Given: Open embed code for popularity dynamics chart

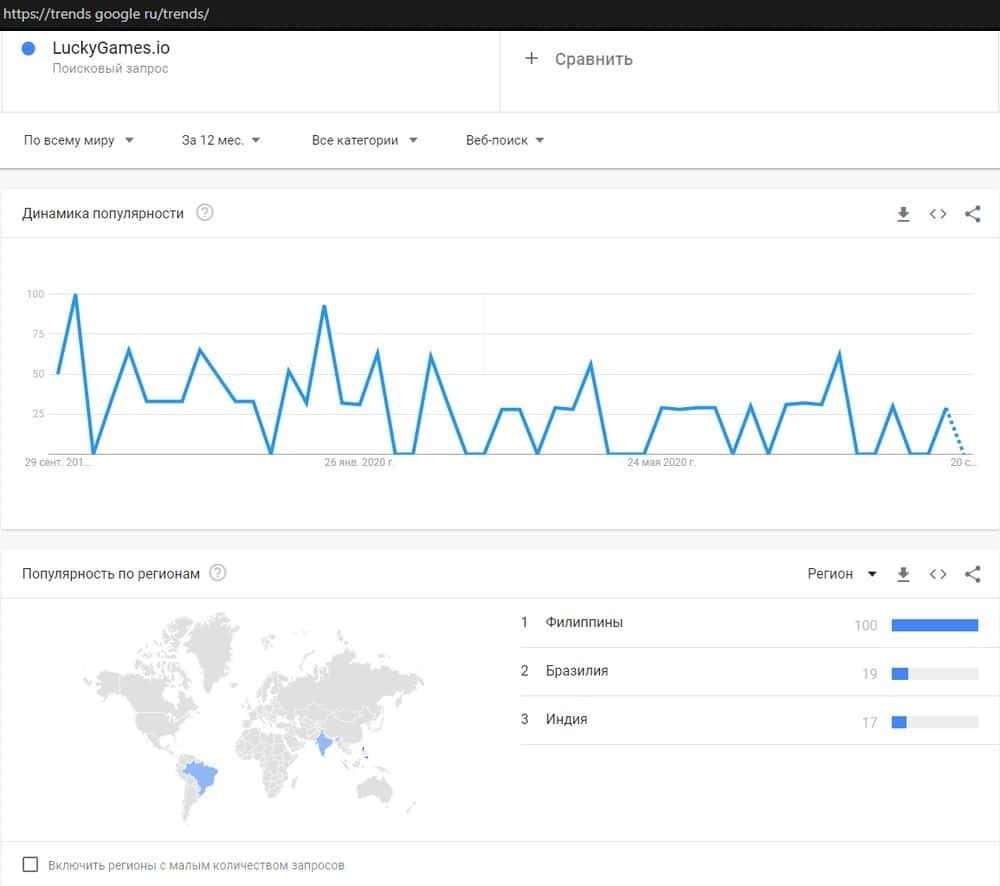Looking at the screenshot, I should [x=938, y=214].
